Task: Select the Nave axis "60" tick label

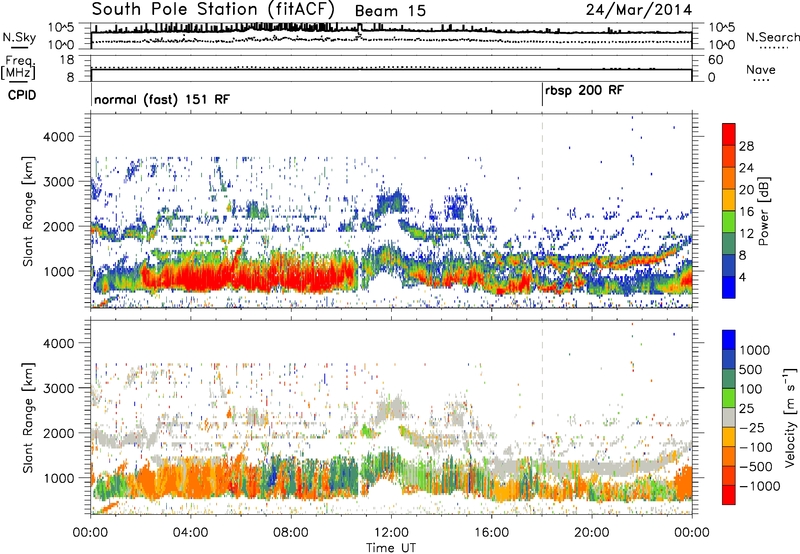Action: pyautogui.click(x=715, y=60)
